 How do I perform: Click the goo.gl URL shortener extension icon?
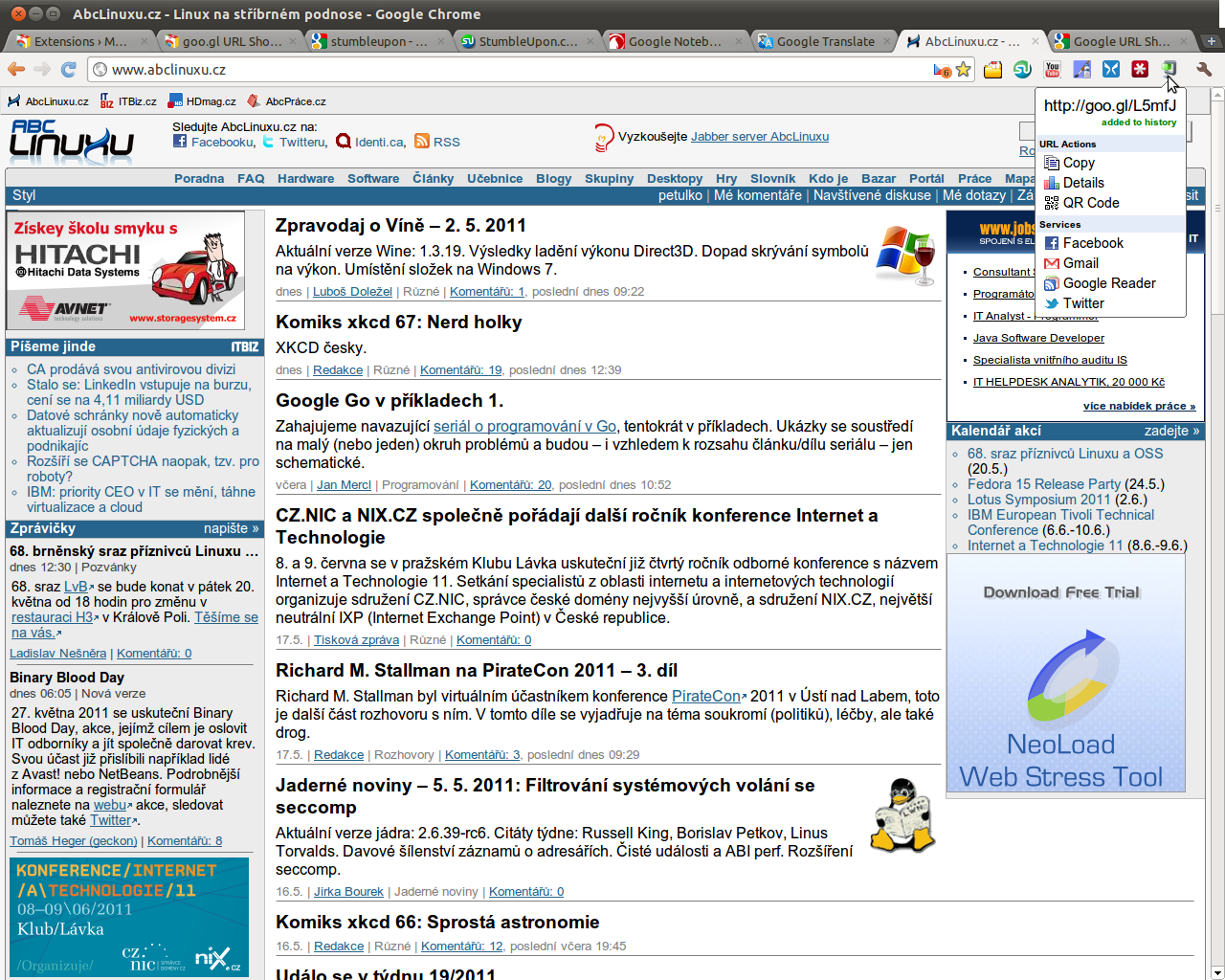click(1169, 68)
